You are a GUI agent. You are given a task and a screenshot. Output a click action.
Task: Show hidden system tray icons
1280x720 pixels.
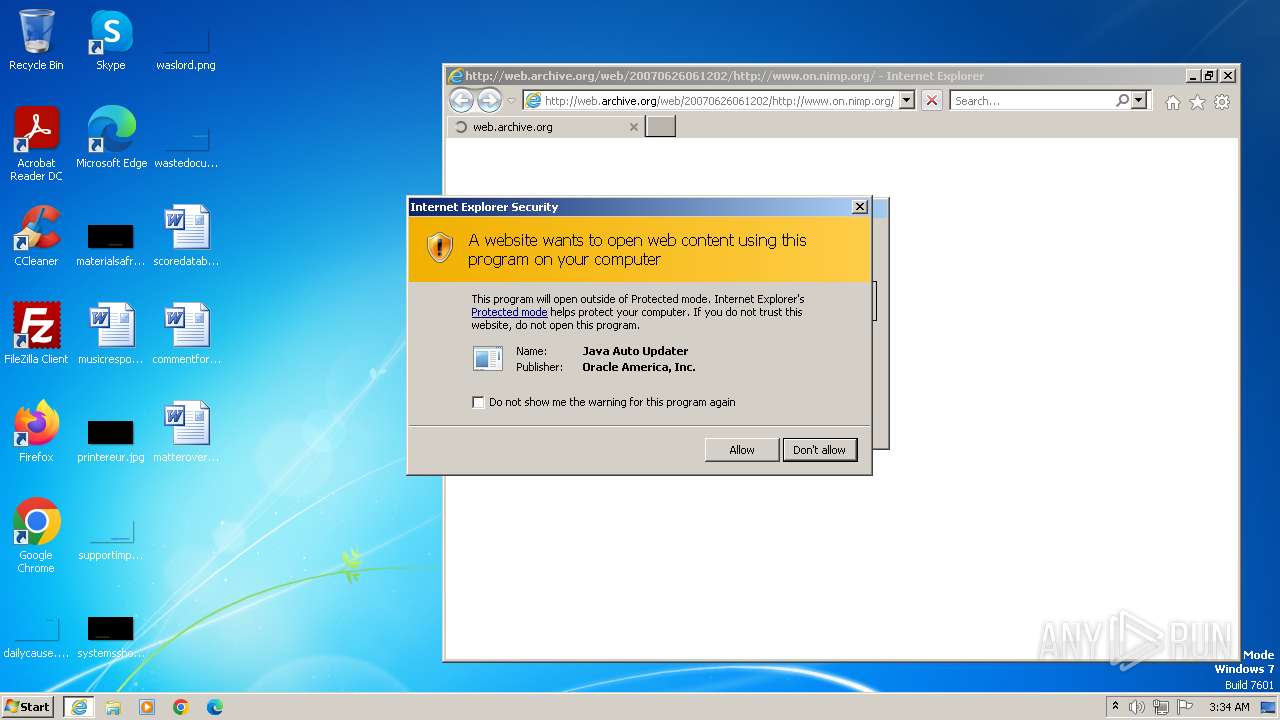tap(1115, 707)
